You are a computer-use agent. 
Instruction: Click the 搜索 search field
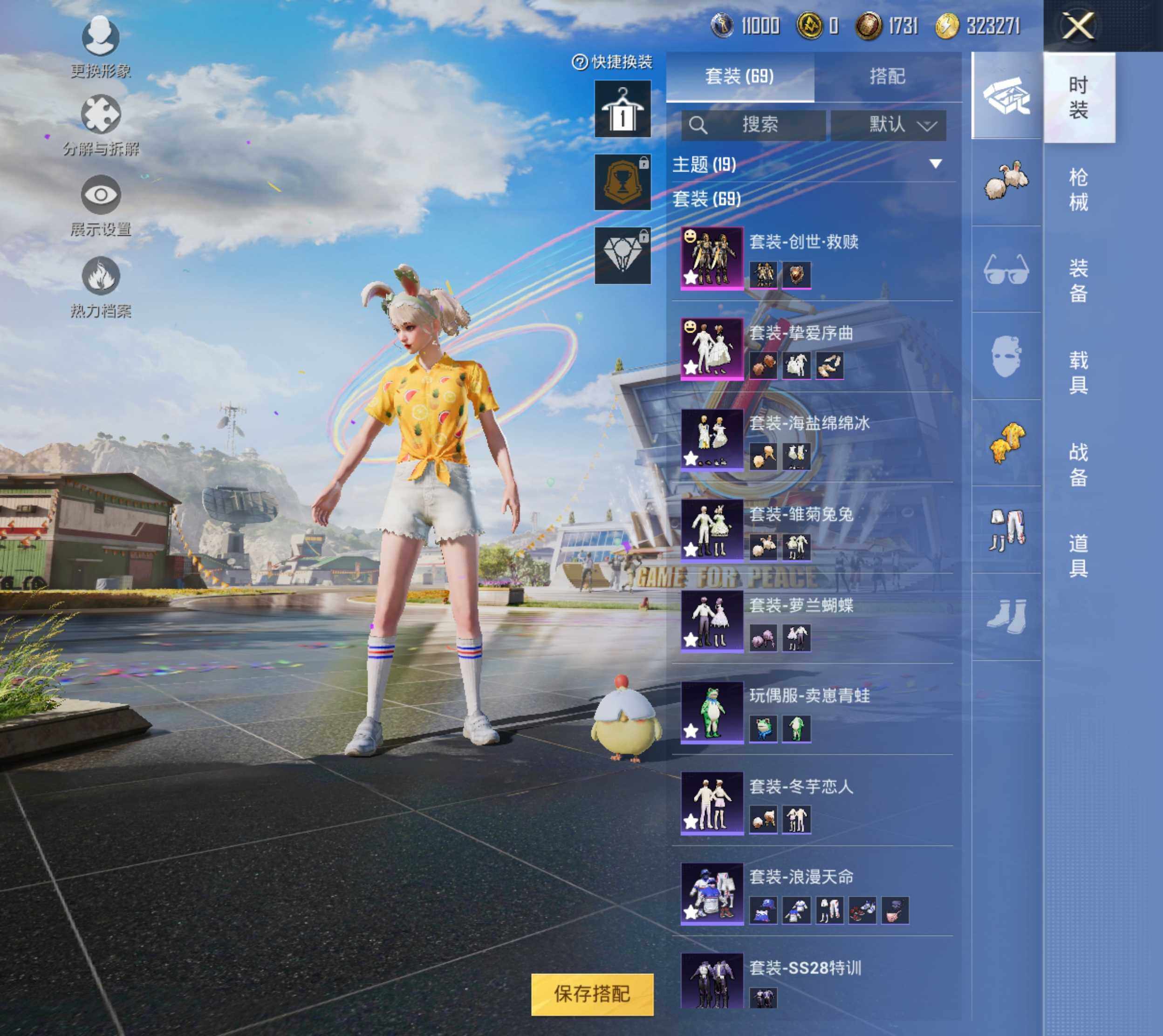click(754, 125)
